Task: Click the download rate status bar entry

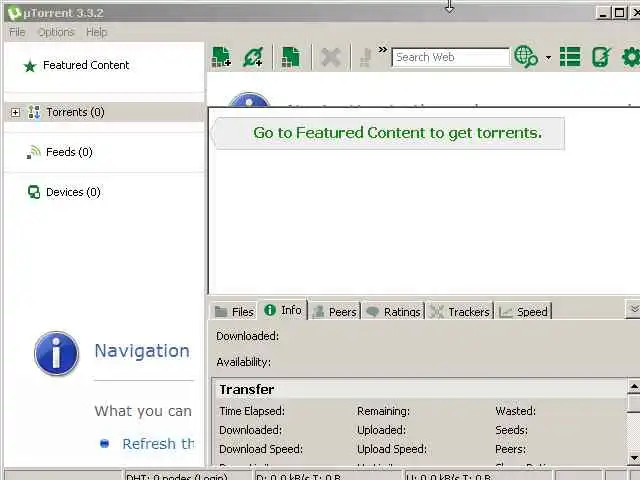Action: [x=328, y=476]
